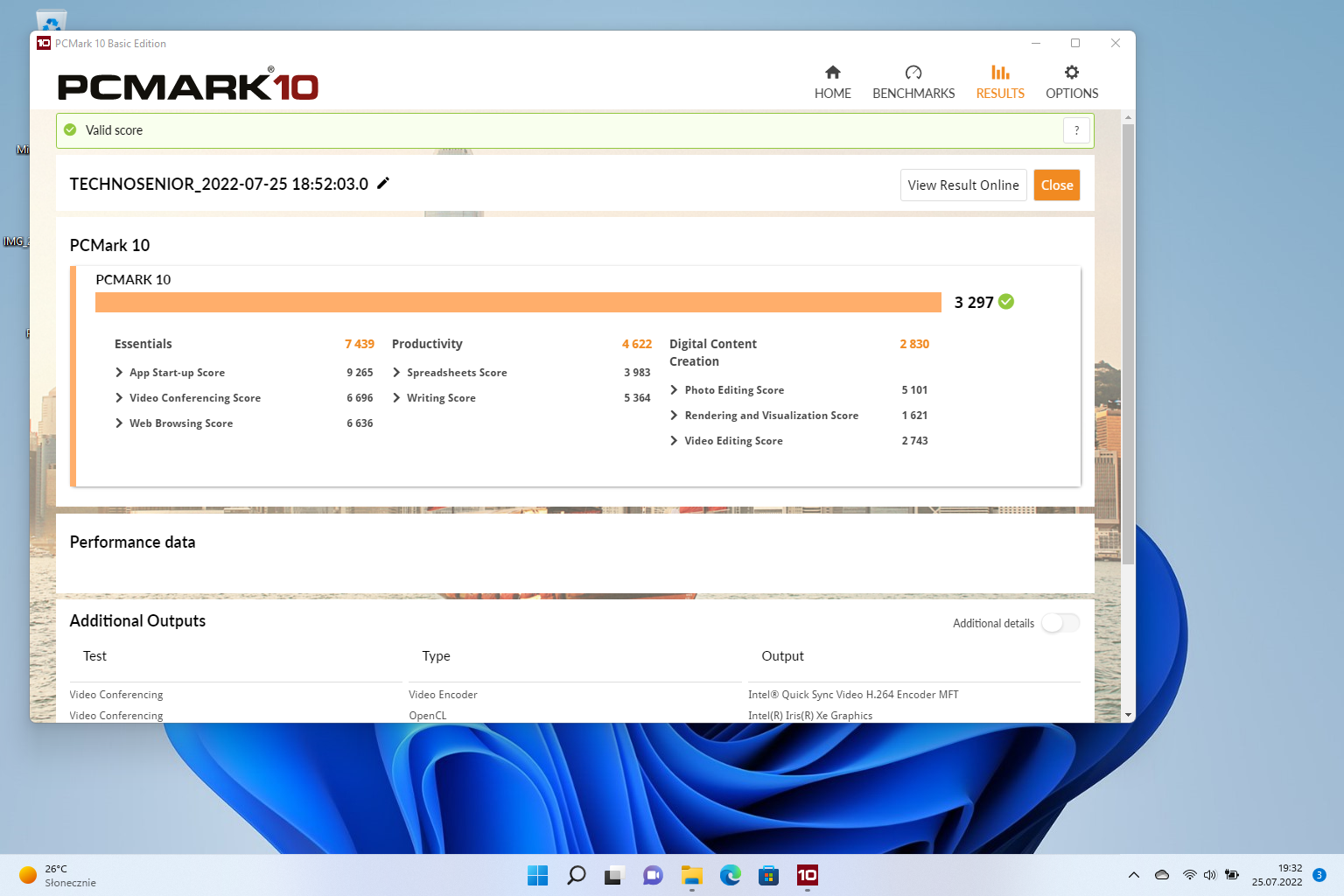1344x896 pixels.
Task: Expand Video Conferencing Score row
Action: click(x=119, y=398)
